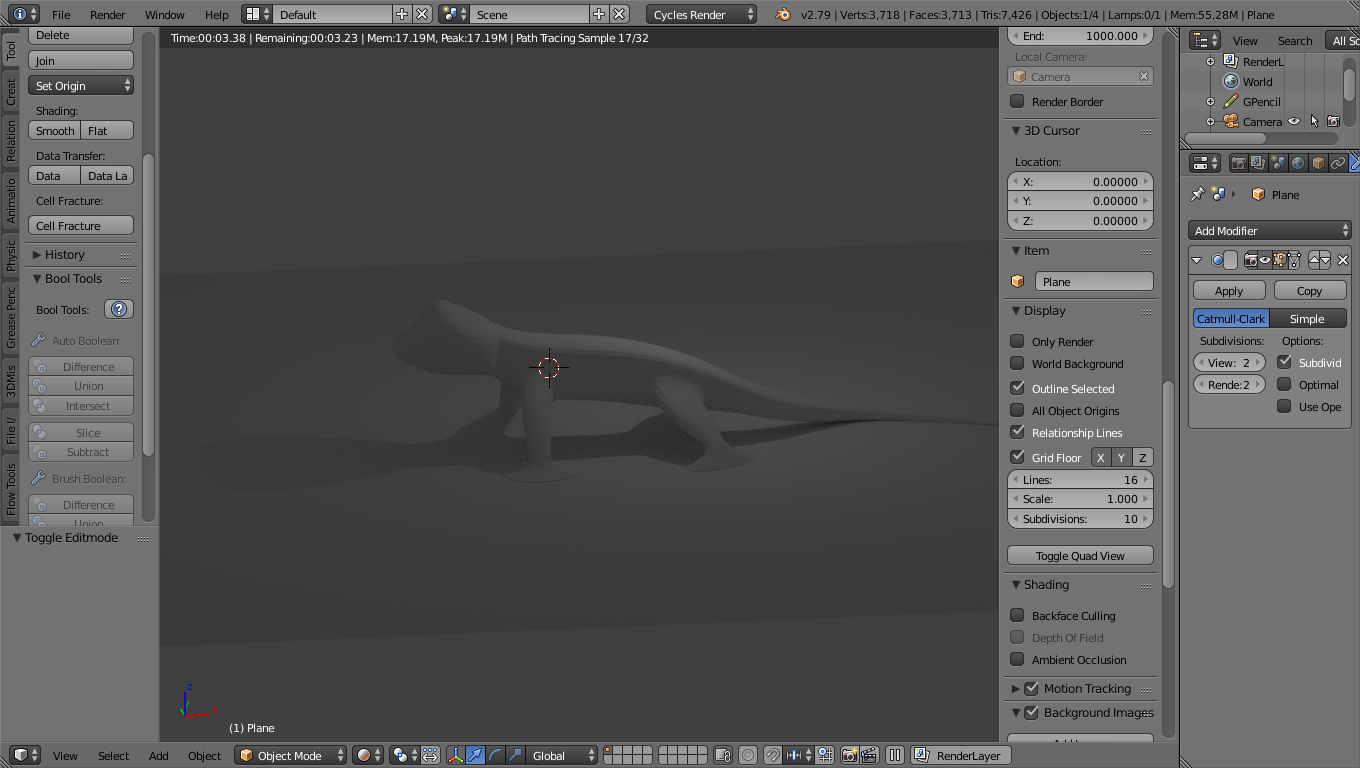Open the Render properties tab icon
1360x768 pixels.
point(1238,163)
